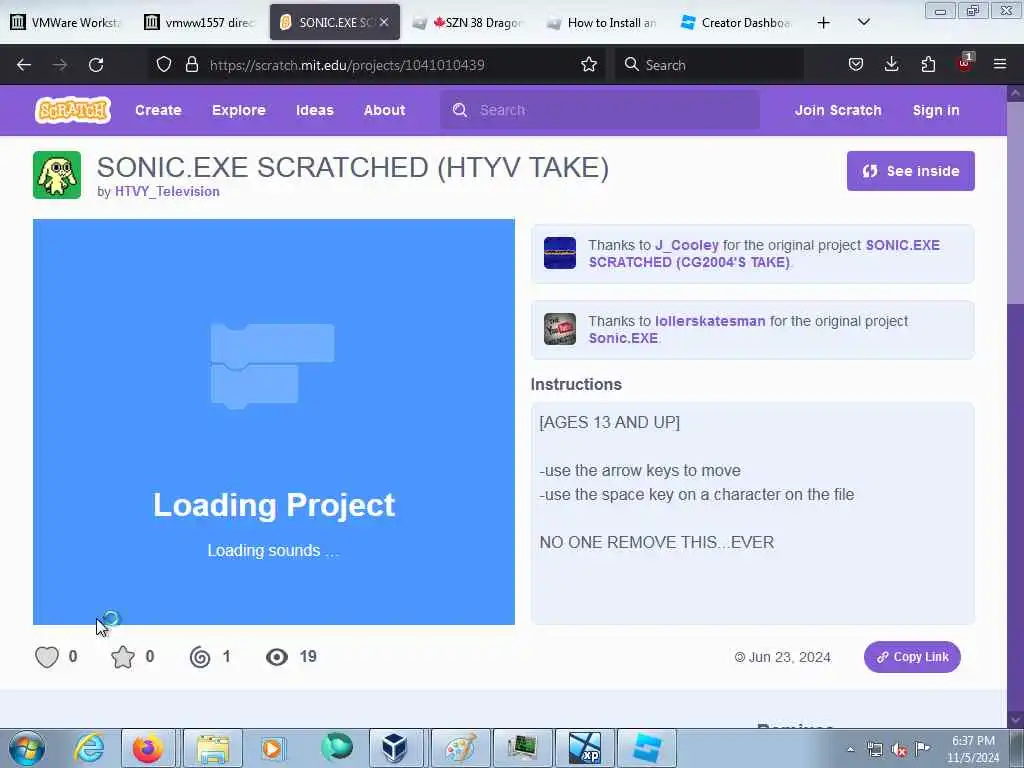
Task: Open the XP mode taskbar icon
Action: [583, 748]
